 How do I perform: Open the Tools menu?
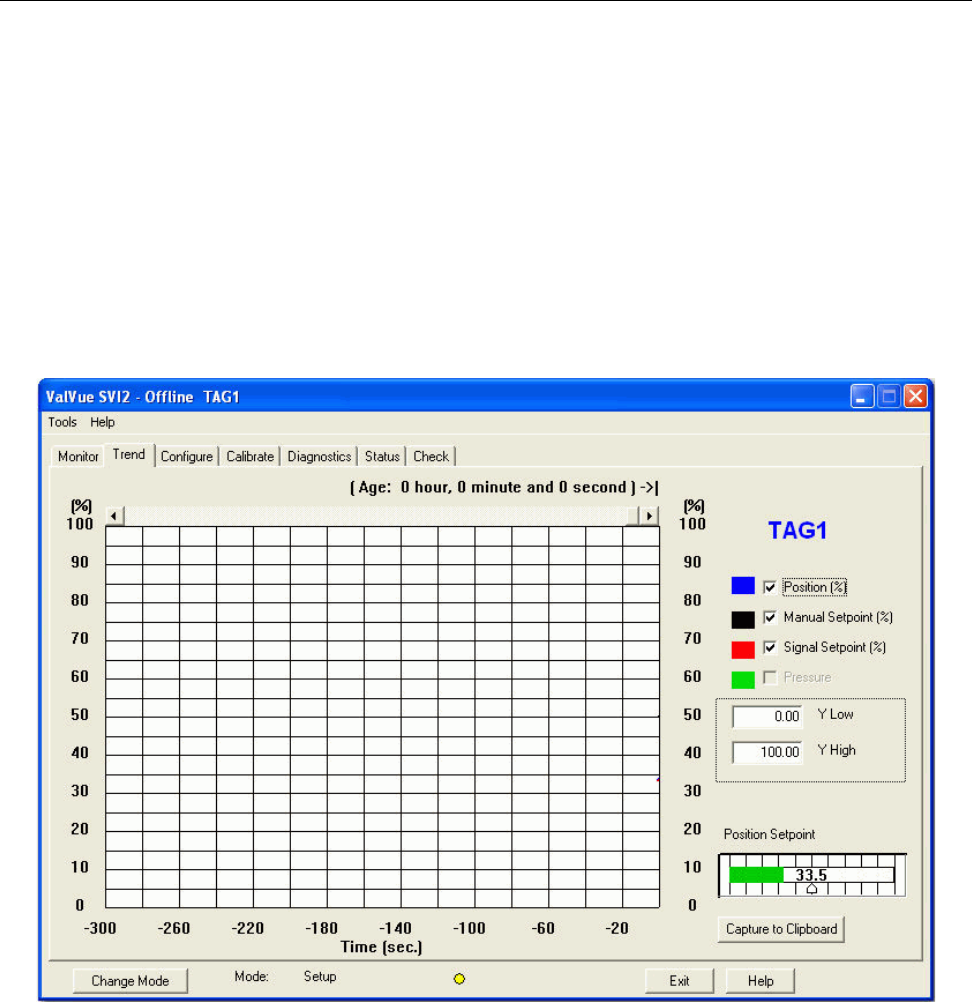pos(62,422)
